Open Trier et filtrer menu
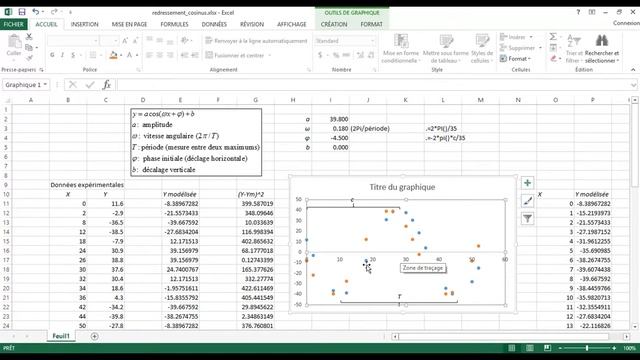Image resolution: width=640 pixels, height=360 pixels. [573, 49]
